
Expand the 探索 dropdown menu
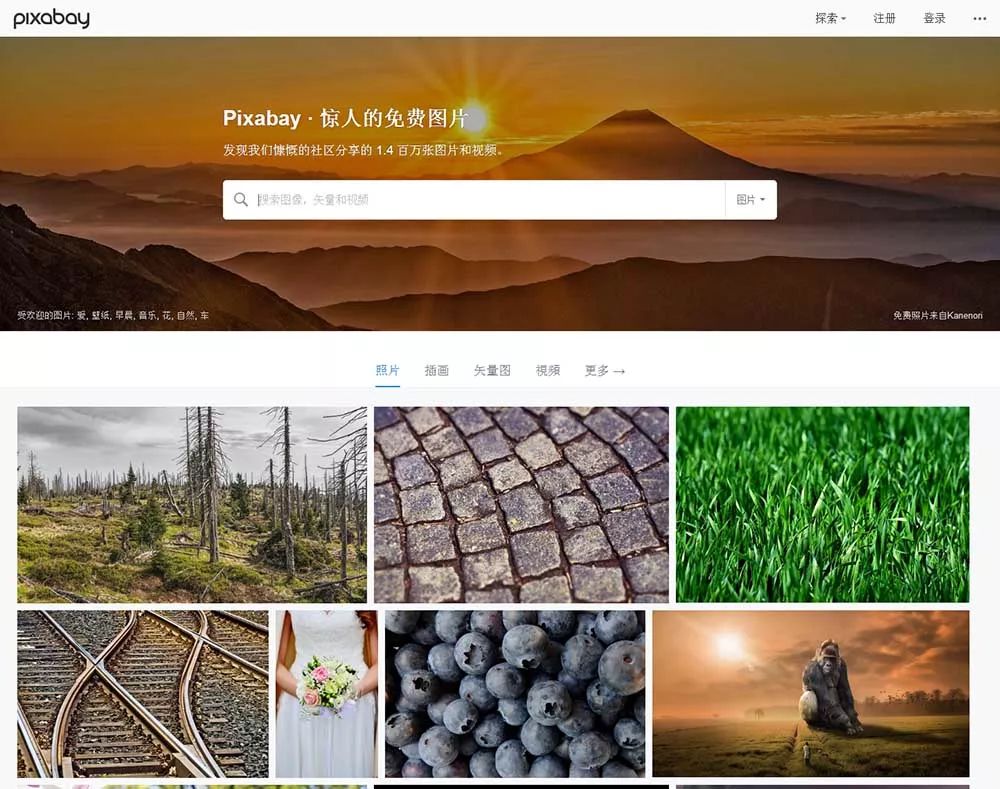pyautogui.click(x=830, y=18)
